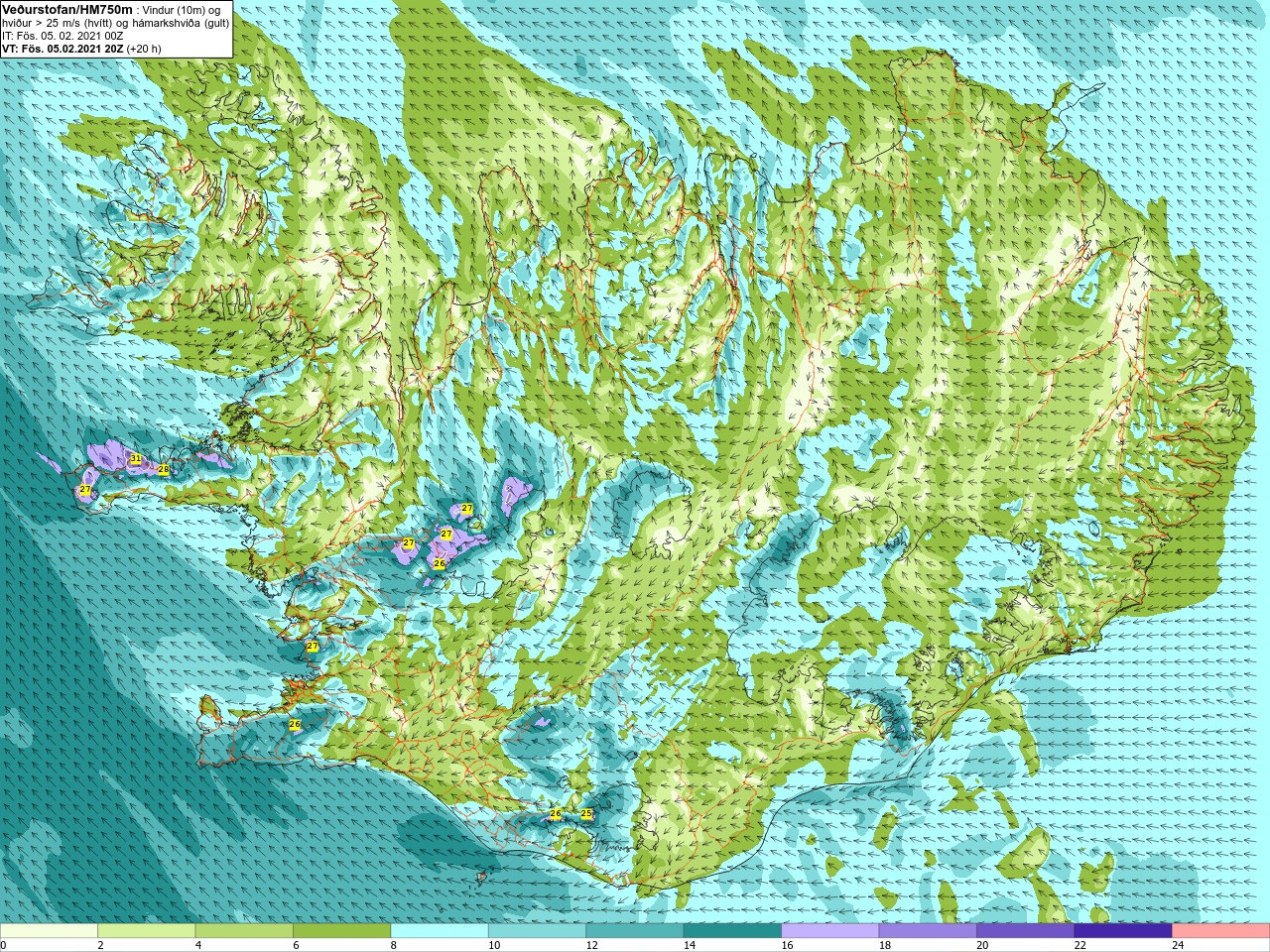
Task: Click the yellow gust label reading 25
Action: [x=586, y=813]
